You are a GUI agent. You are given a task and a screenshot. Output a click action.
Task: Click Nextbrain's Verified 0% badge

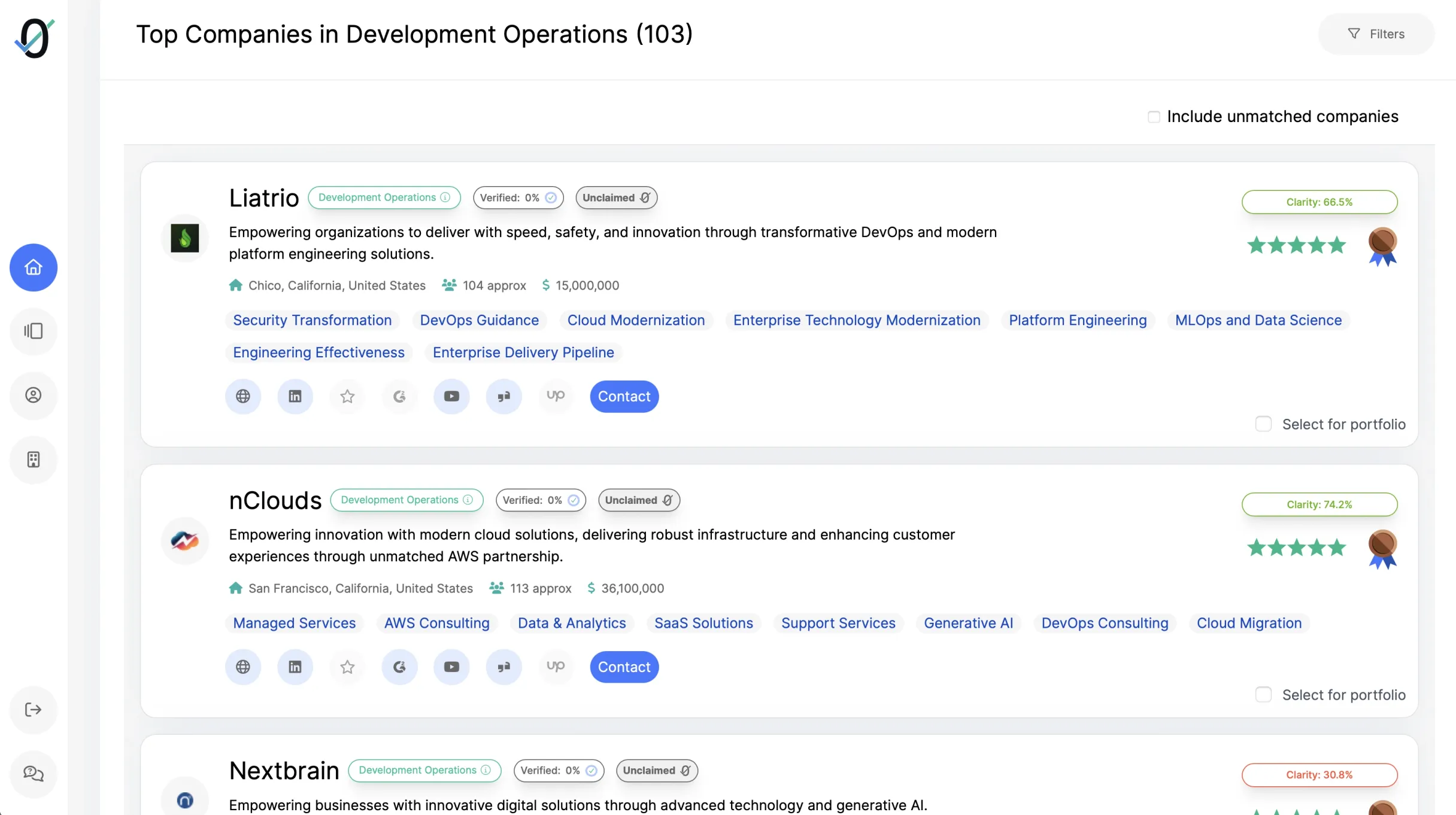click(559, 770)
